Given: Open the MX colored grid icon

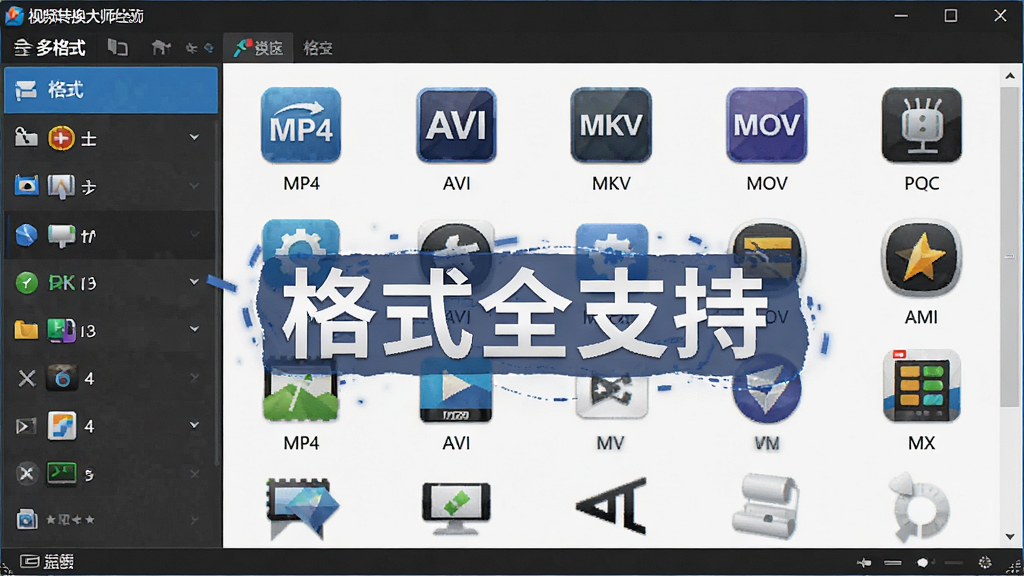Looking at the screenshot, I should point(921,386).
